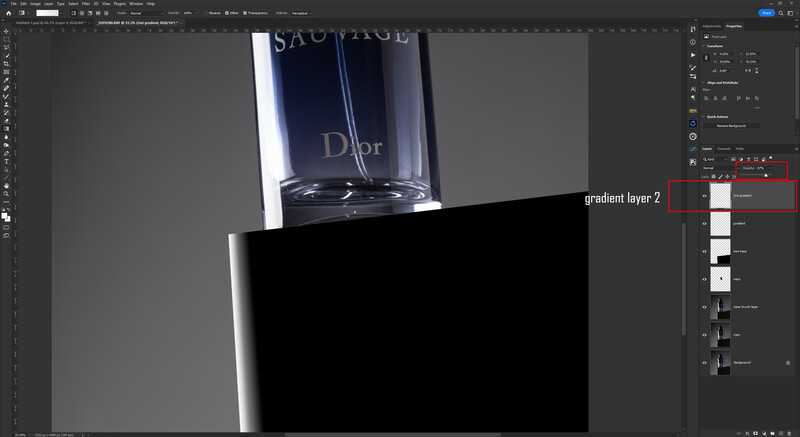Click the layer Opacity value field
Viewport: 800px width, 437px height.
pyautogui.click(x=761, y=168)
